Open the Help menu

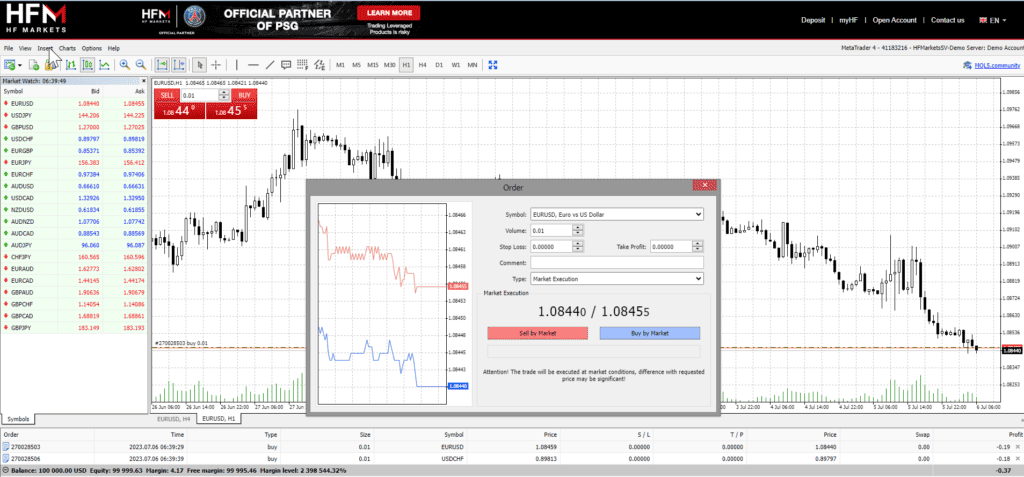[x=114, y=48]
